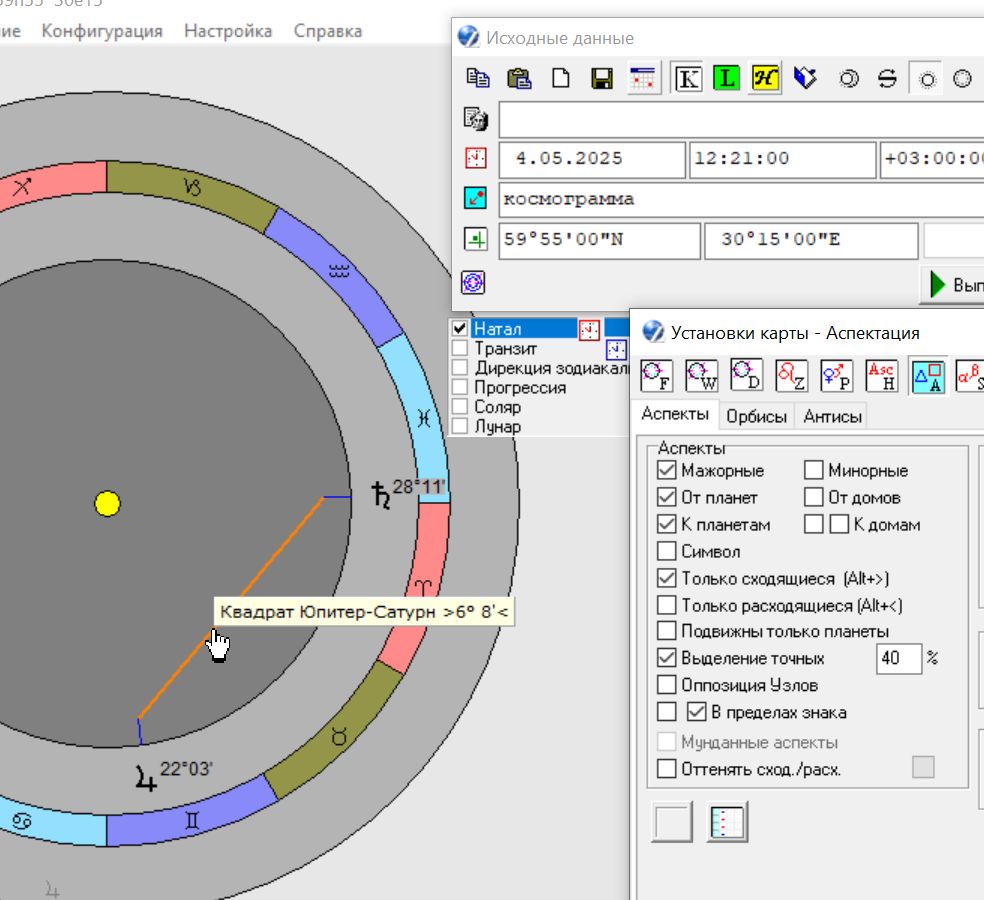
Task: Switch to the Антисы tab
Action: [x=832, y=416]
